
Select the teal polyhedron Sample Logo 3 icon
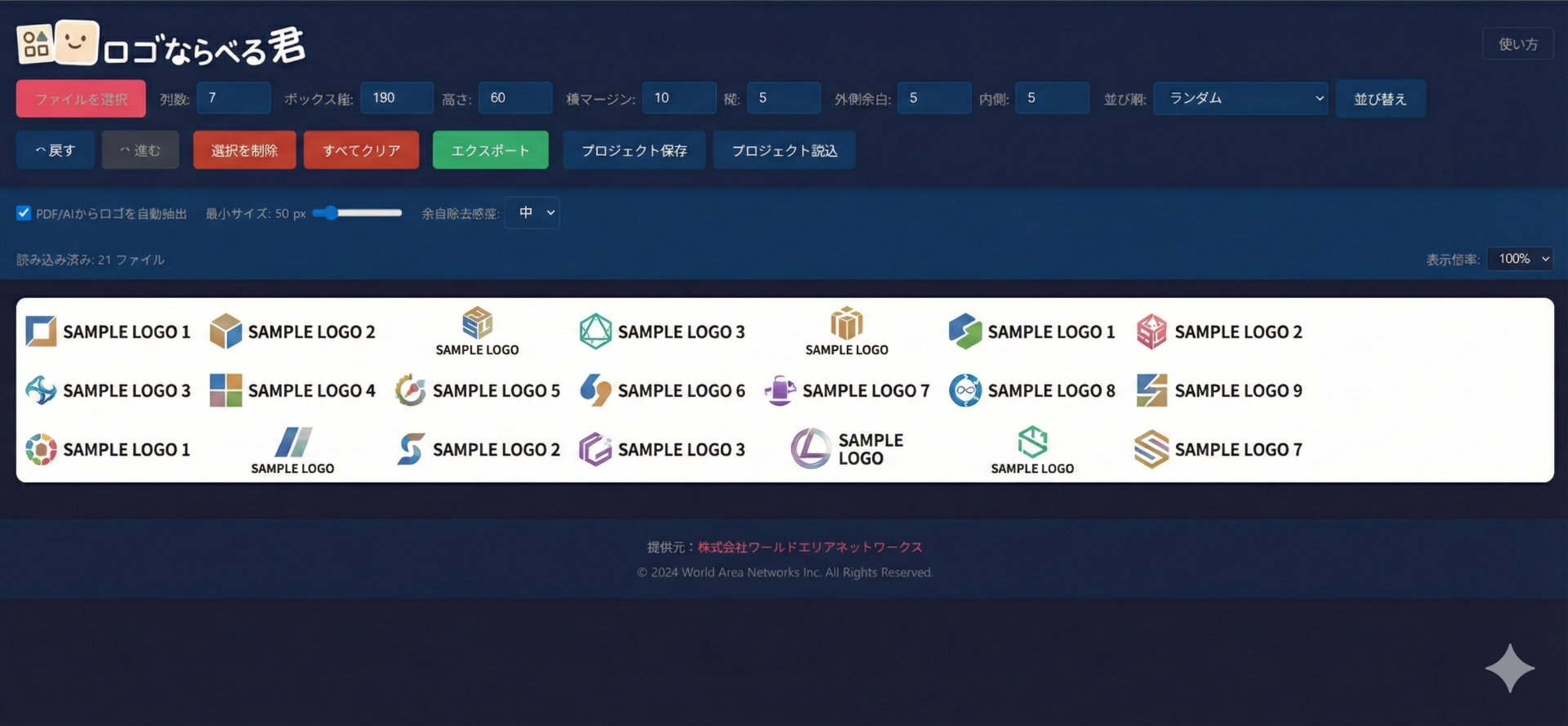595,332
